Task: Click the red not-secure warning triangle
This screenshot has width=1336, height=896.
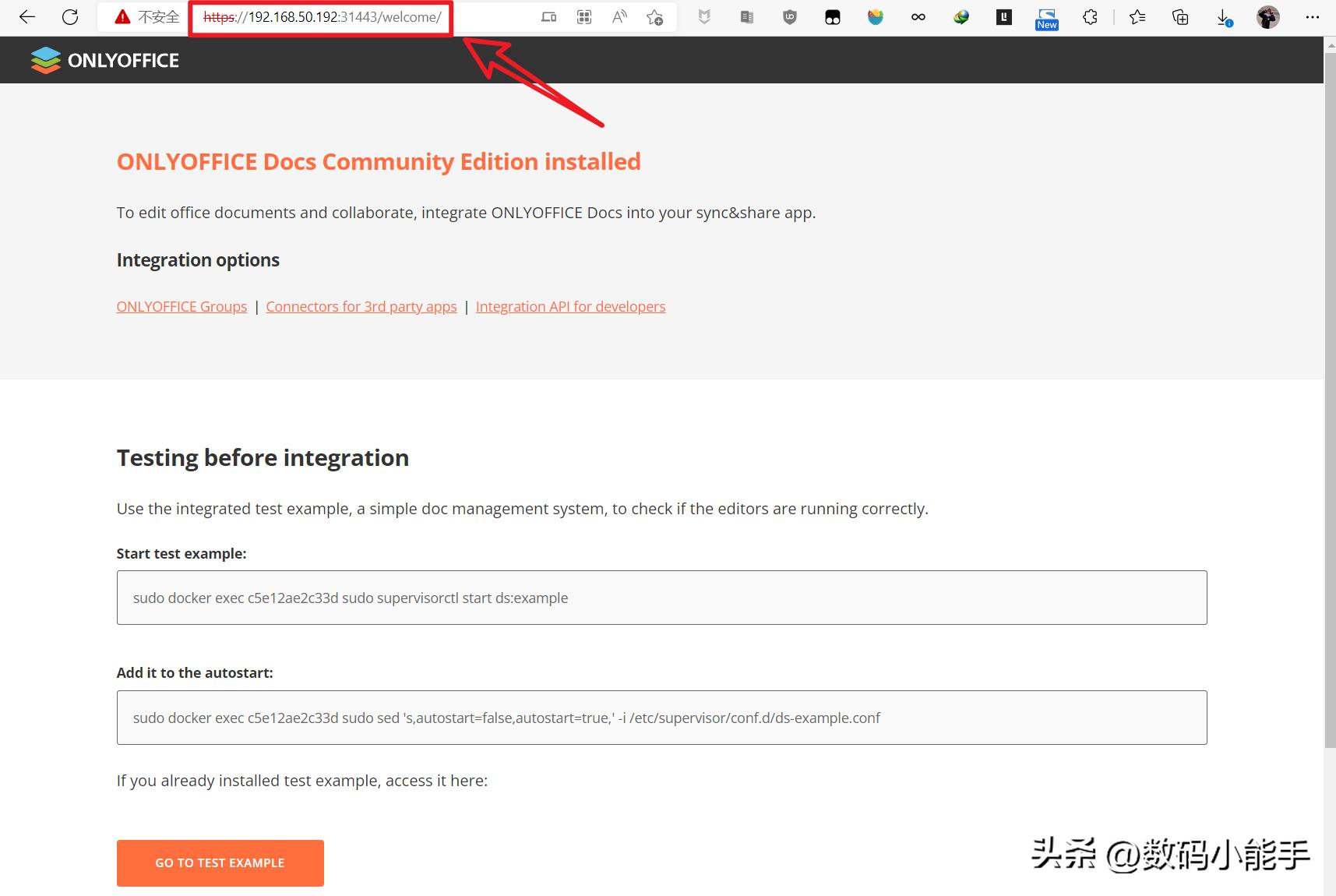Action: tap(122, 17)
